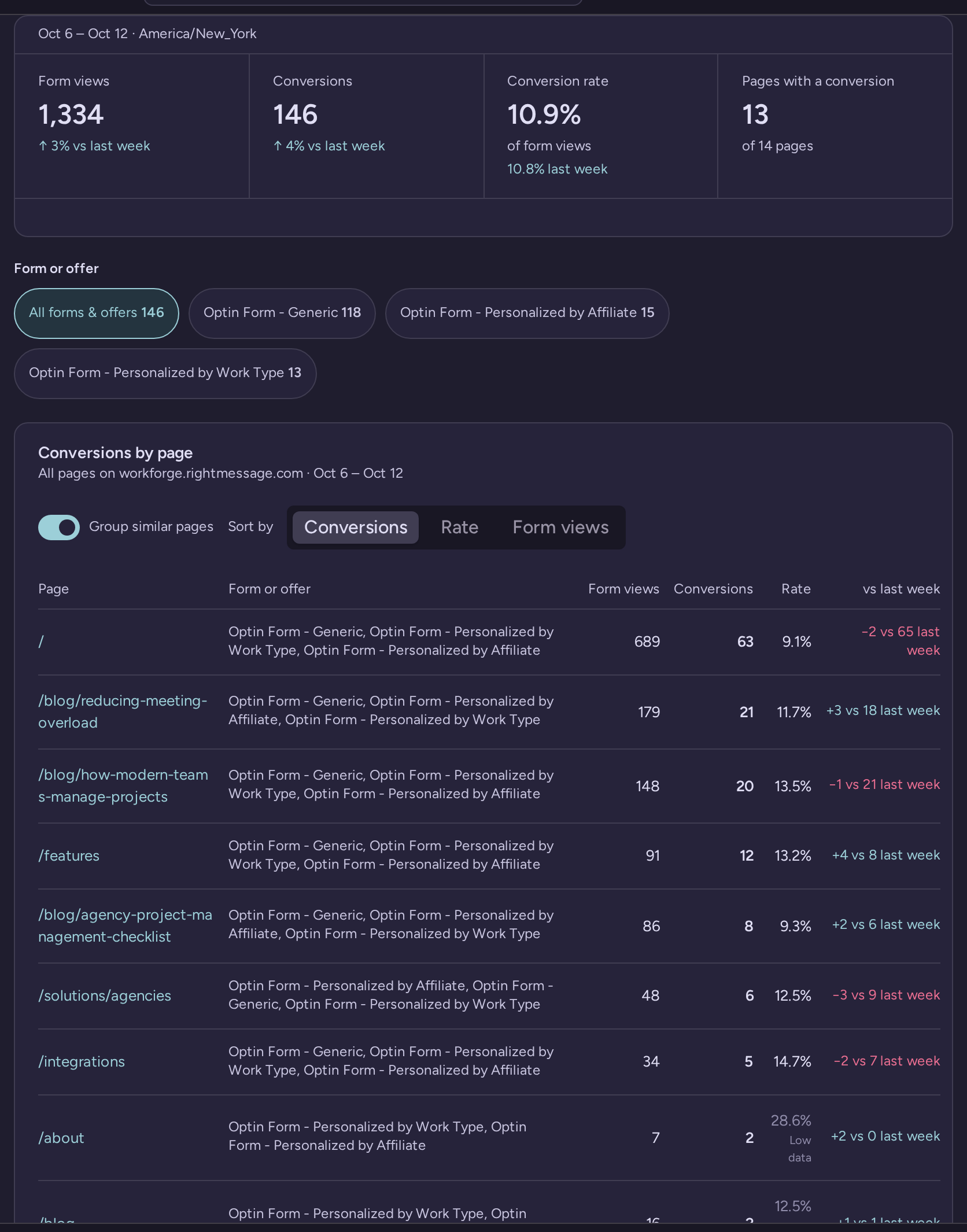Click the 1,334 form views value
This screenshot has height=1232, width=967.
(71, 115)
